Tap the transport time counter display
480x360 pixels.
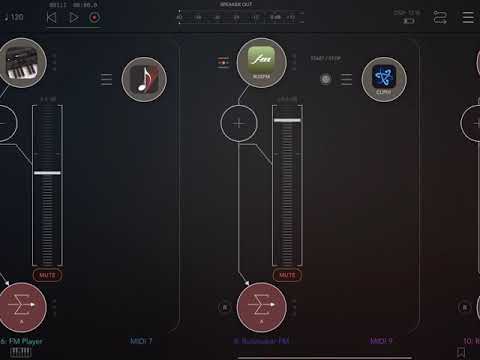tap(73, 5)
